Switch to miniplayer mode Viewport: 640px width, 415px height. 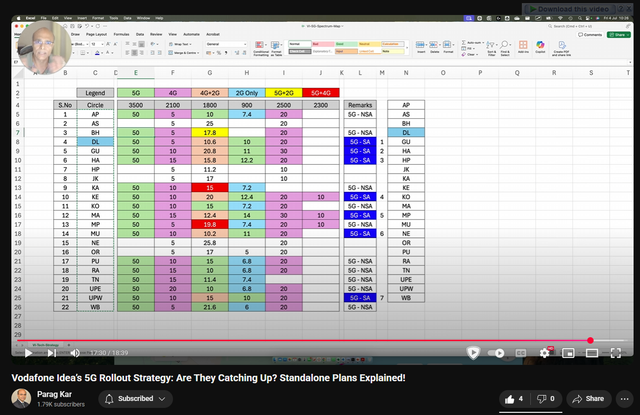[568, 353]
